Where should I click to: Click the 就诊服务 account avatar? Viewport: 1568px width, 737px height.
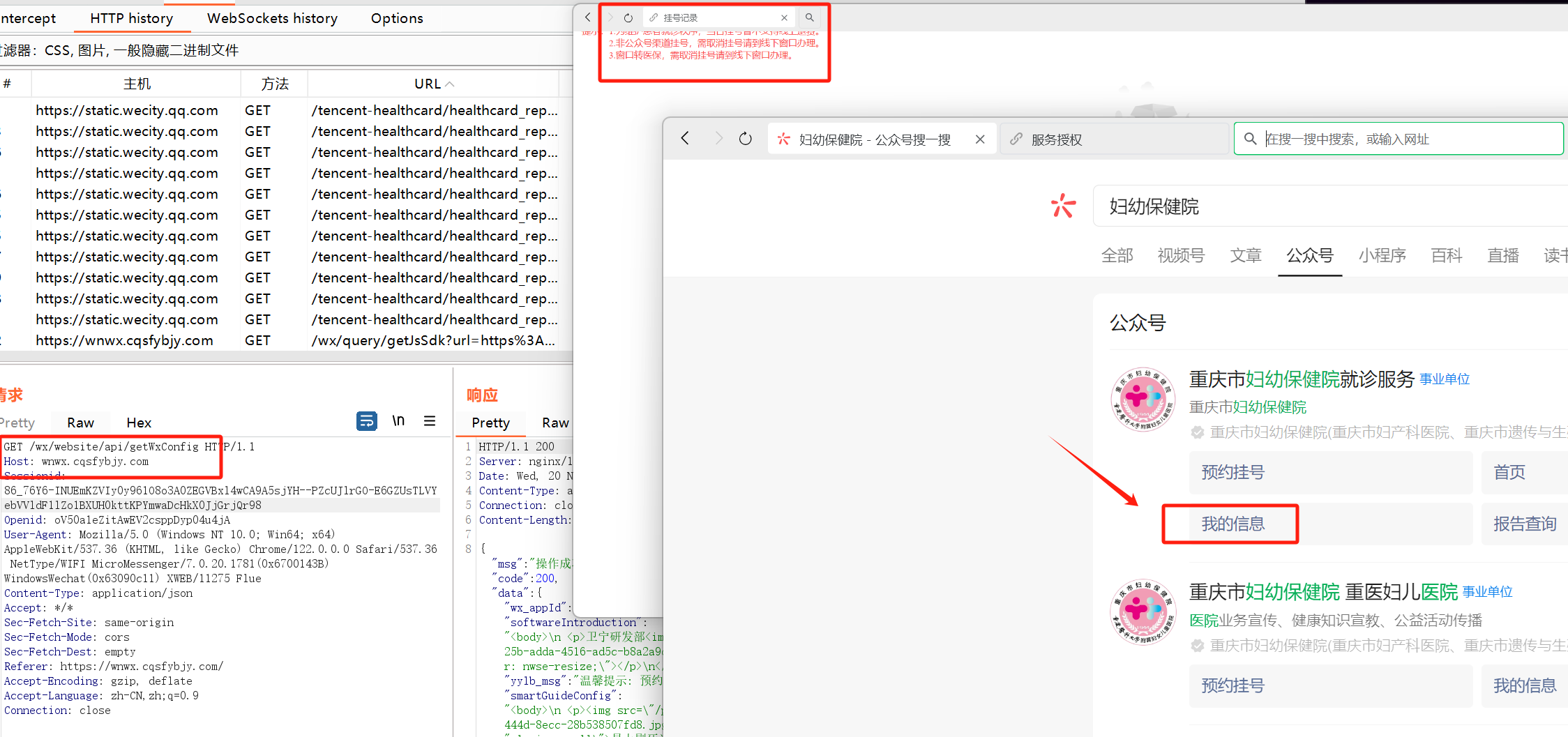click(1143, 400)
